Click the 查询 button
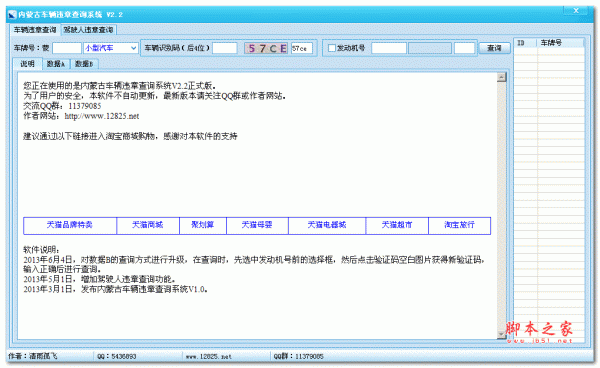This screenshot has height=368, width=600. coord(494,48)
